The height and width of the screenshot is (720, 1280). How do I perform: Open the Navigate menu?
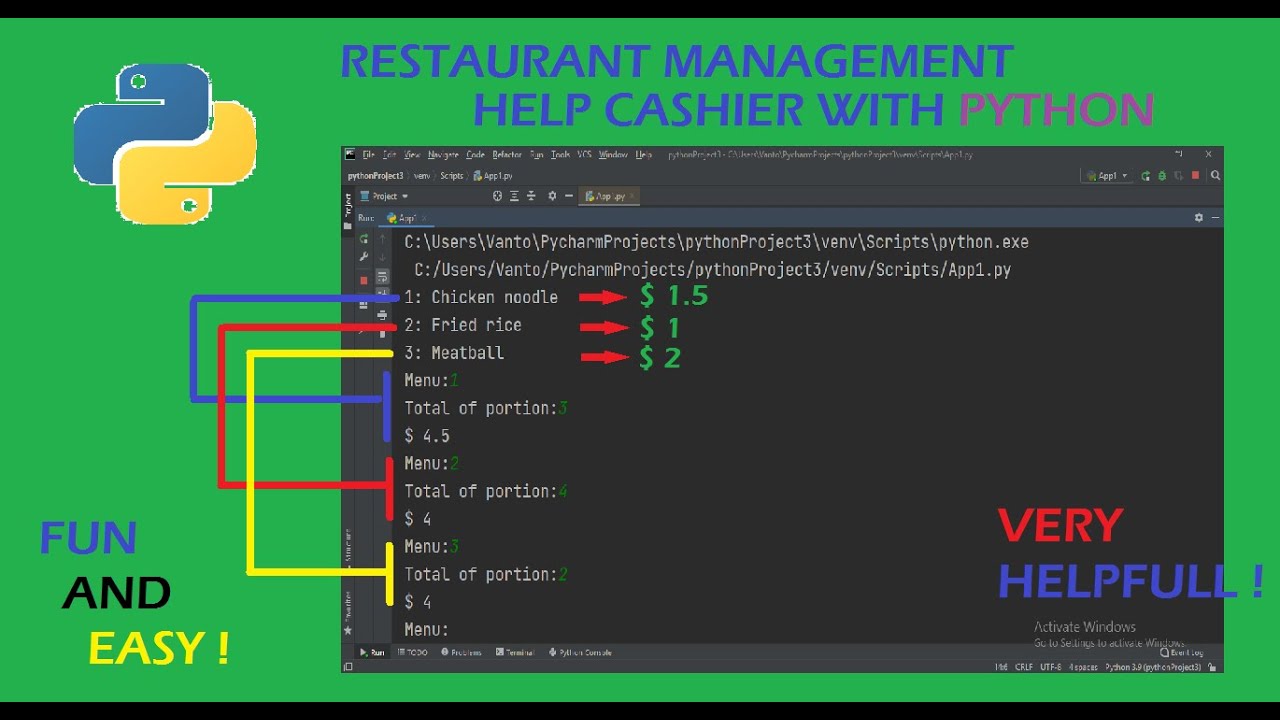(x=443, y=155)
